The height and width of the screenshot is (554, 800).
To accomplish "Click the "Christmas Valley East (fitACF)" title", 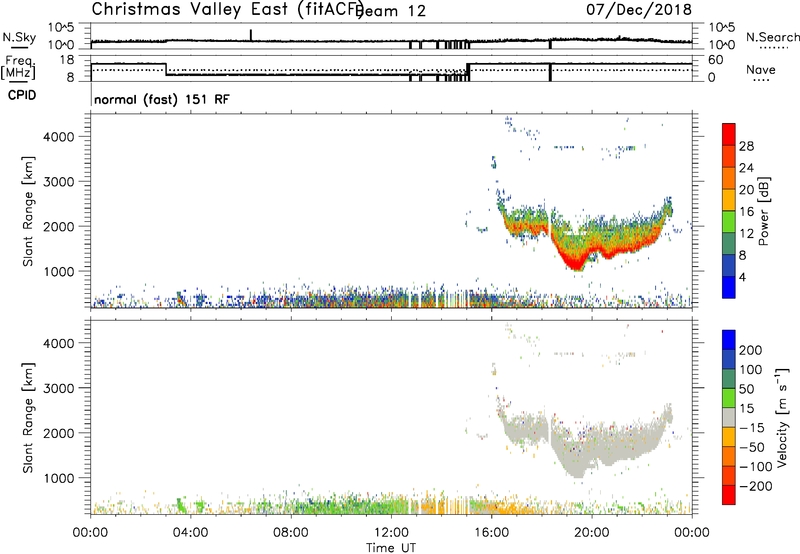I will (227, 9).
